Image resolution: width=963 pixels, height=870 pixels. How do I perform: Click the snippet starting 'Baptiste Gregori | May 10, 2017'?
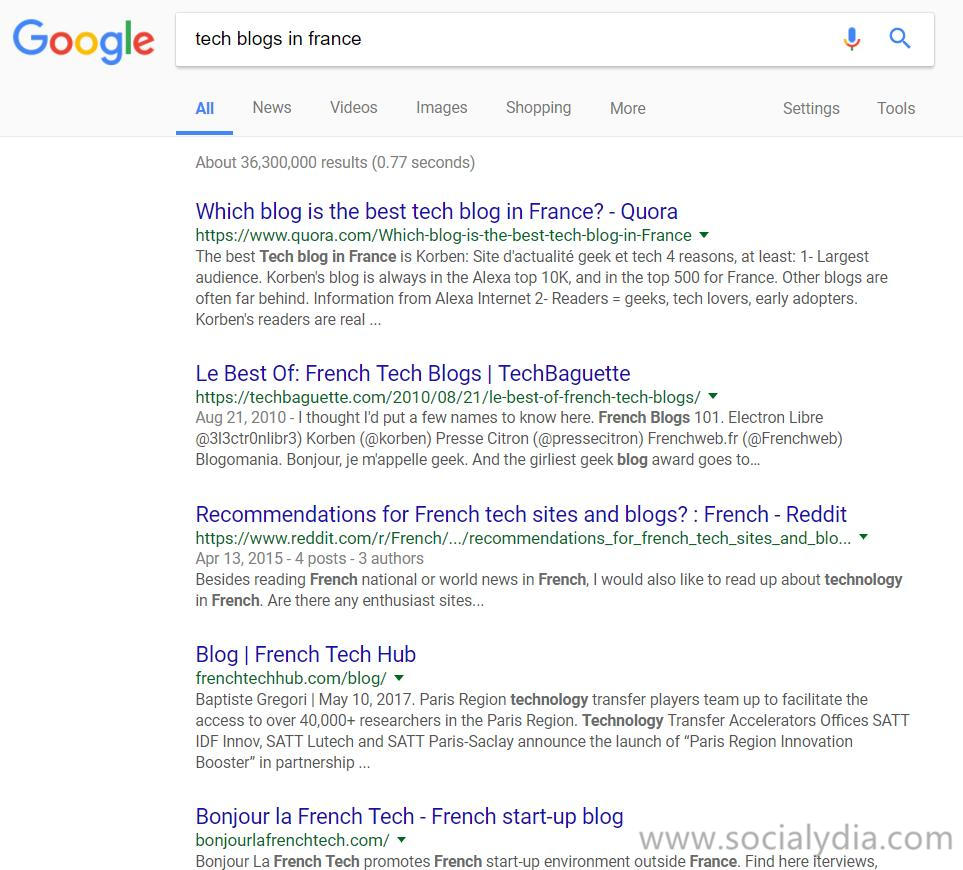pyautogui.click(x=553, y=731)
